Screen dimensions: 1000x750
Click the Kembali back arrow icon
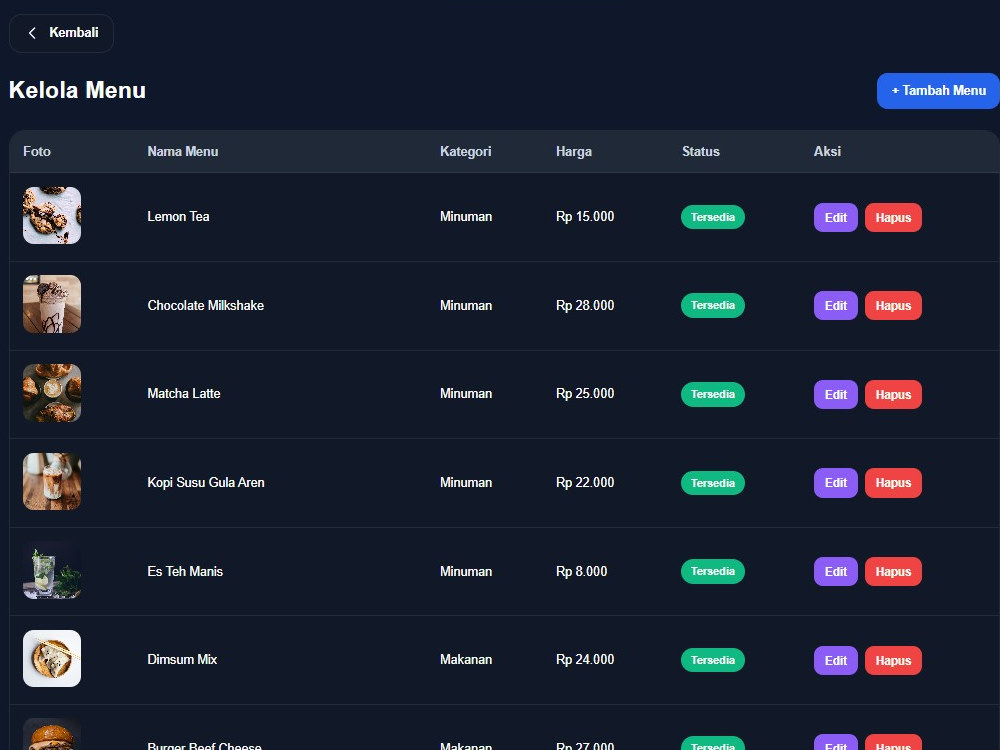click(32, 33)
